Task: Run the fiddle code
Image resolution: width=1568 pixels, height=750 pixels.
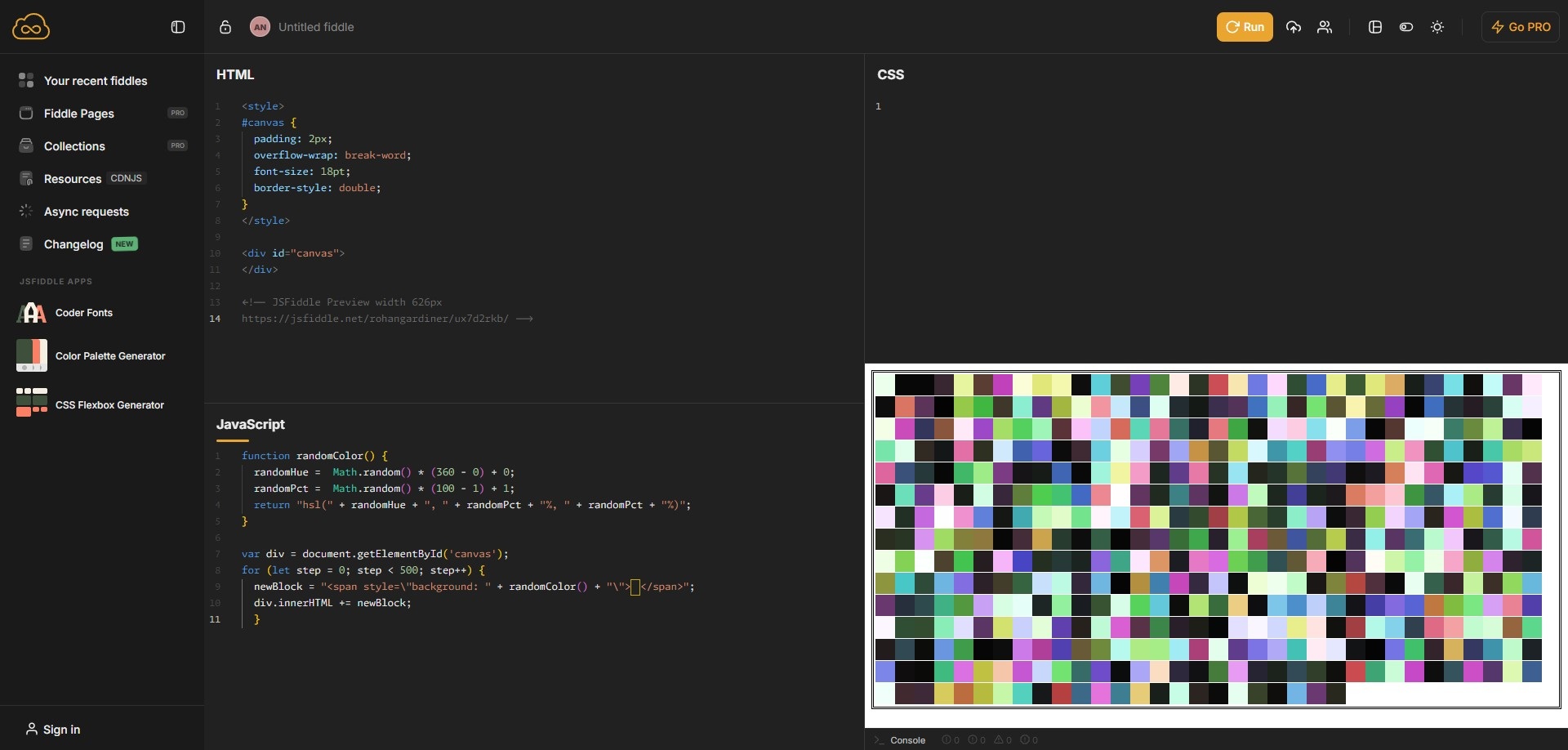Action: click(1245, 27)
